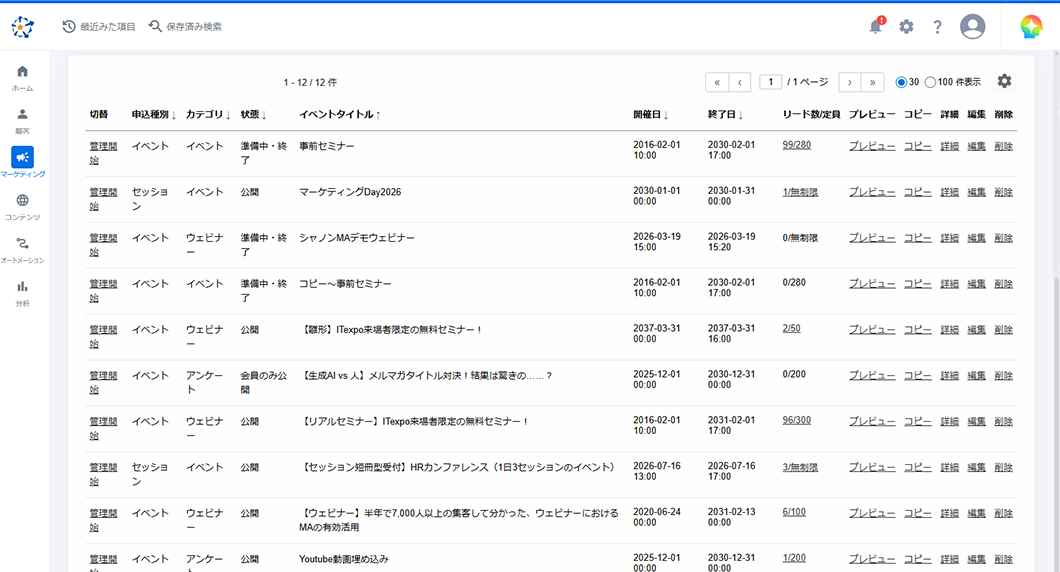Click 管理開始 for シャノンMAデモウェビナー row
The image size is (1060, 572).
(103, 245)
